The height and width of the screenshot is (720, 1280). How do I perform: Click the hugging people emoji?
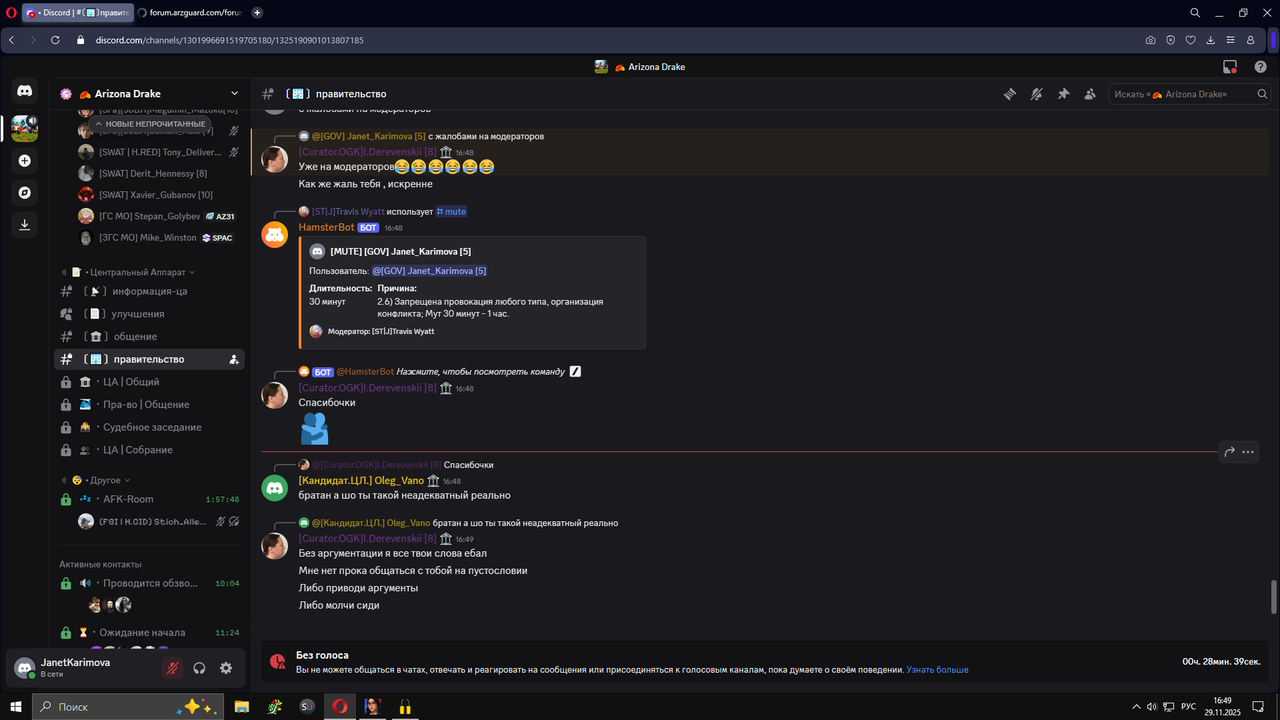pyautogui.click(x=314, y=429)
